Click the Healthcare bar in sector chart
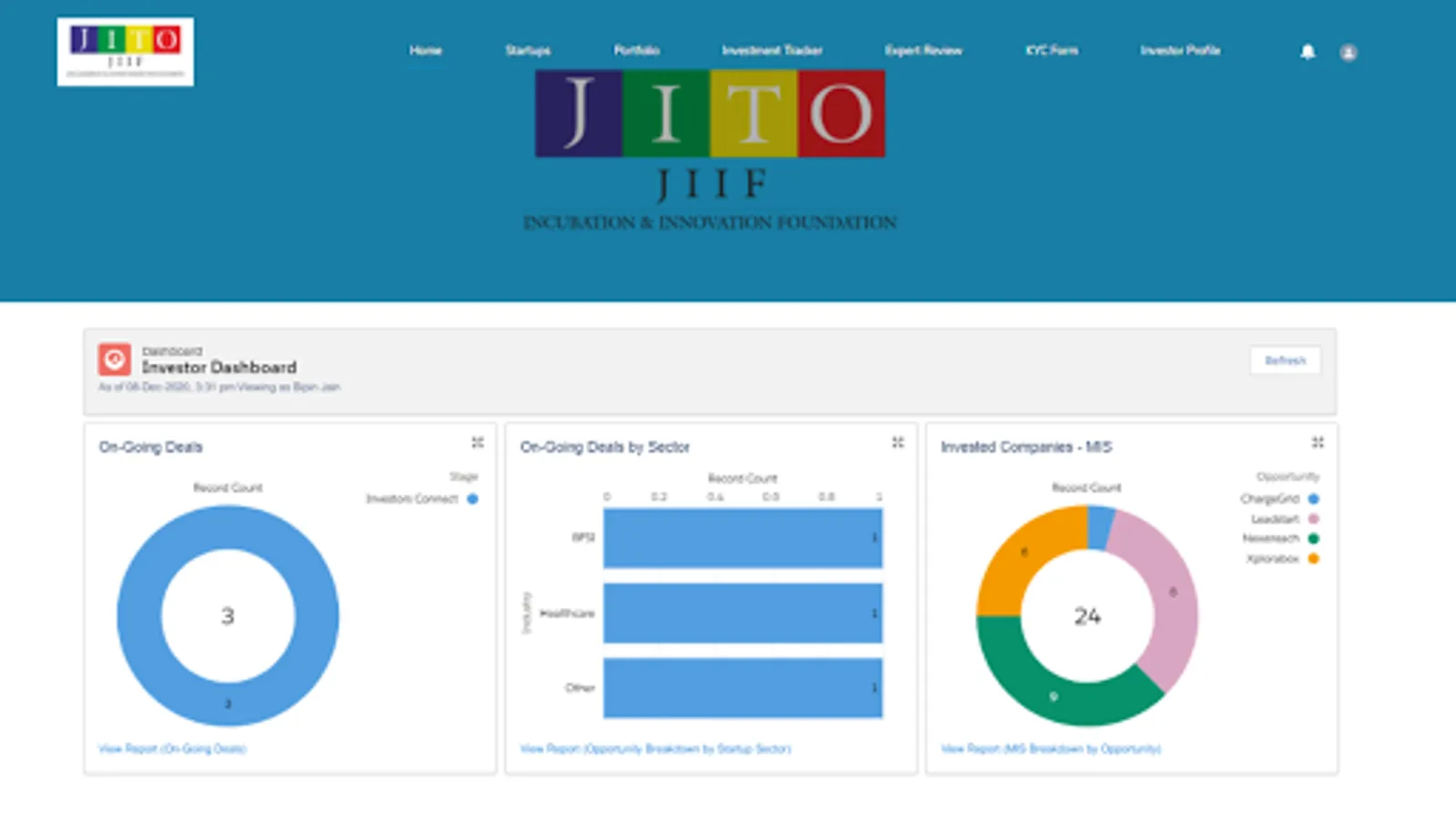The image size is (1456, 819). point(743,613)
